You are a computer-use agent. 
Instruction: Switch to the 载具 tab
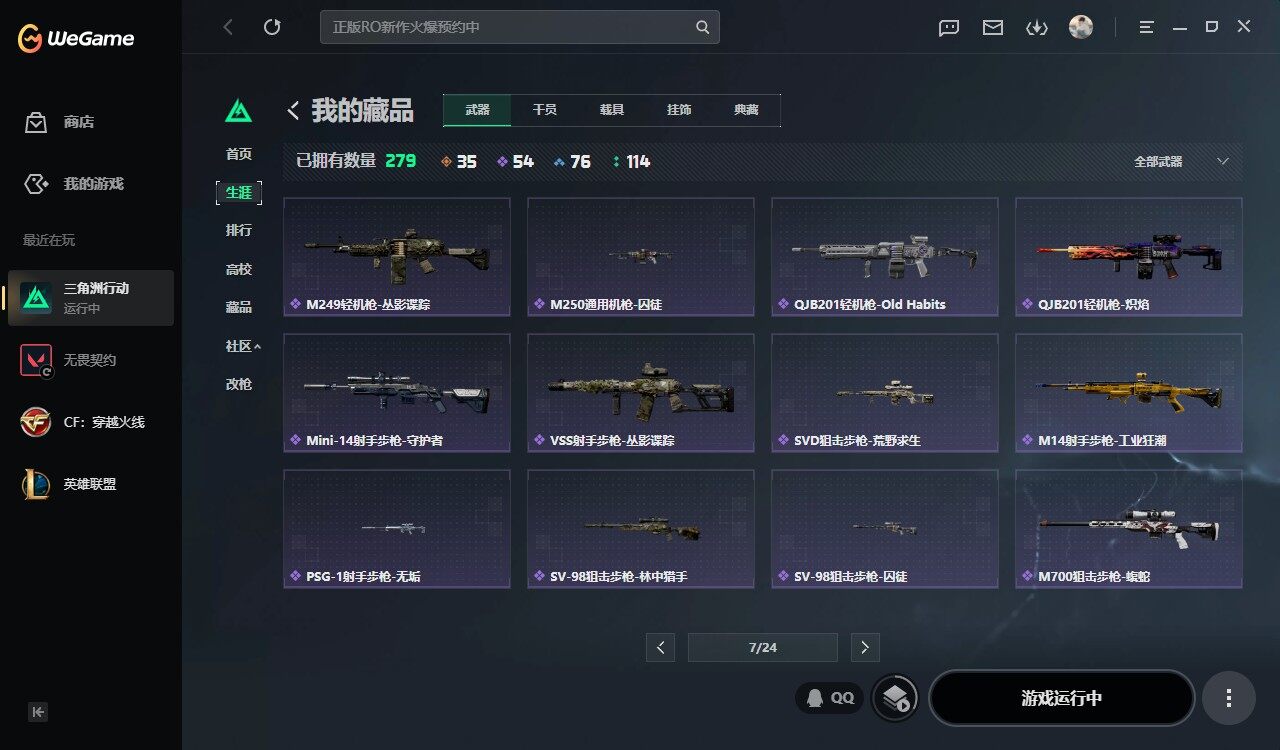pyautogui.click(x=612, y=110)
